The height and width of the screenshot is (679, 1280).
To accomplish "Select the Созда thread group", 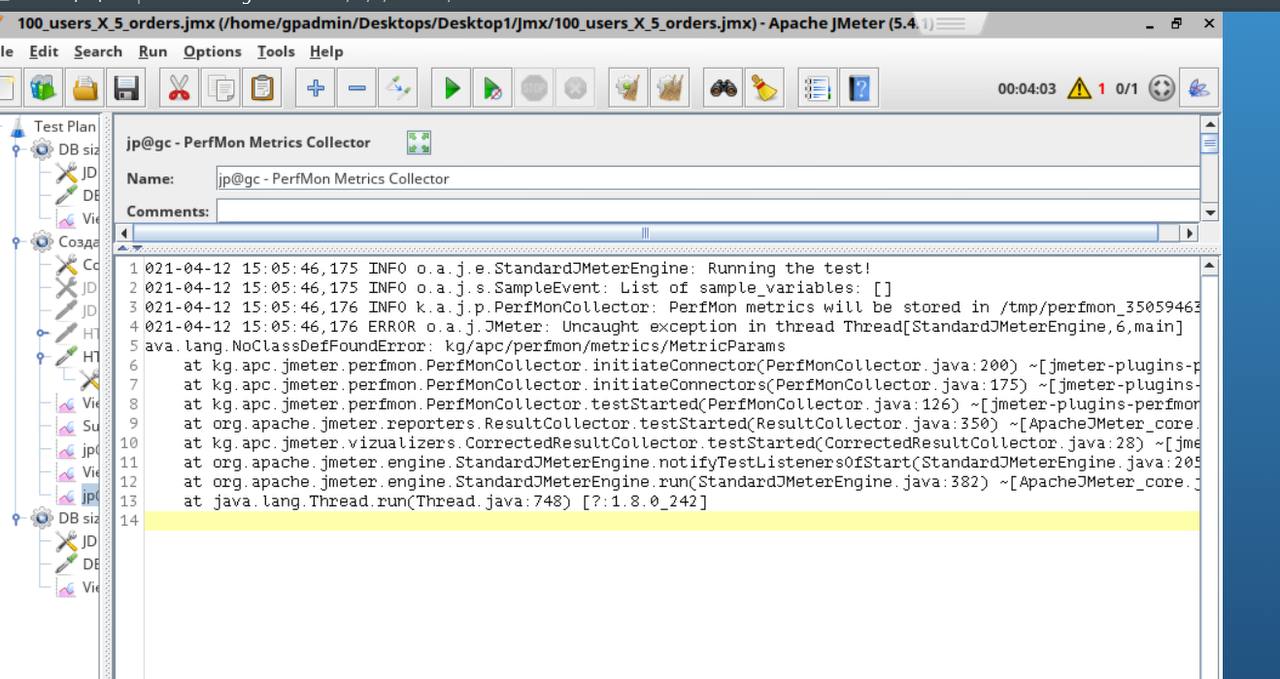I will point(78,242).
